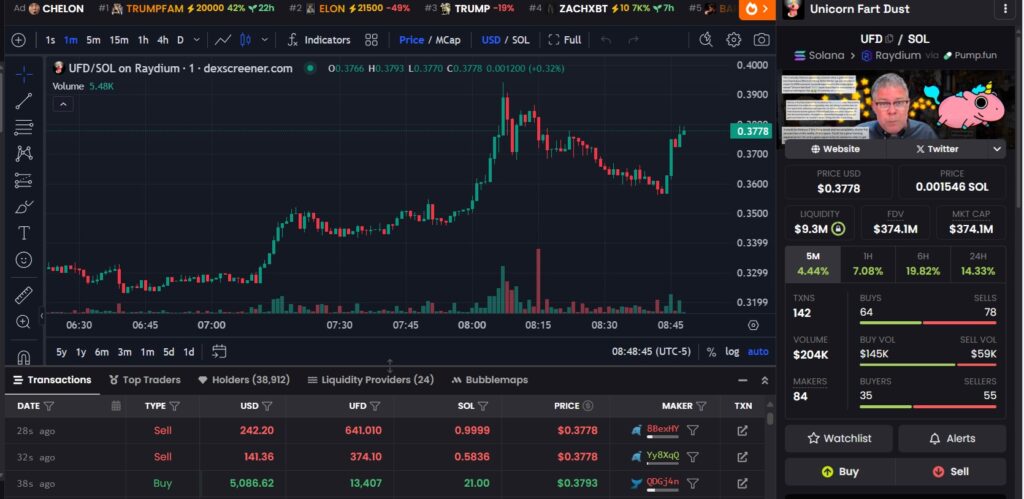Viewport: 1024px width, 499px height.
Task: Collapse the Volume indicator legend
Action: click(63, 104)
